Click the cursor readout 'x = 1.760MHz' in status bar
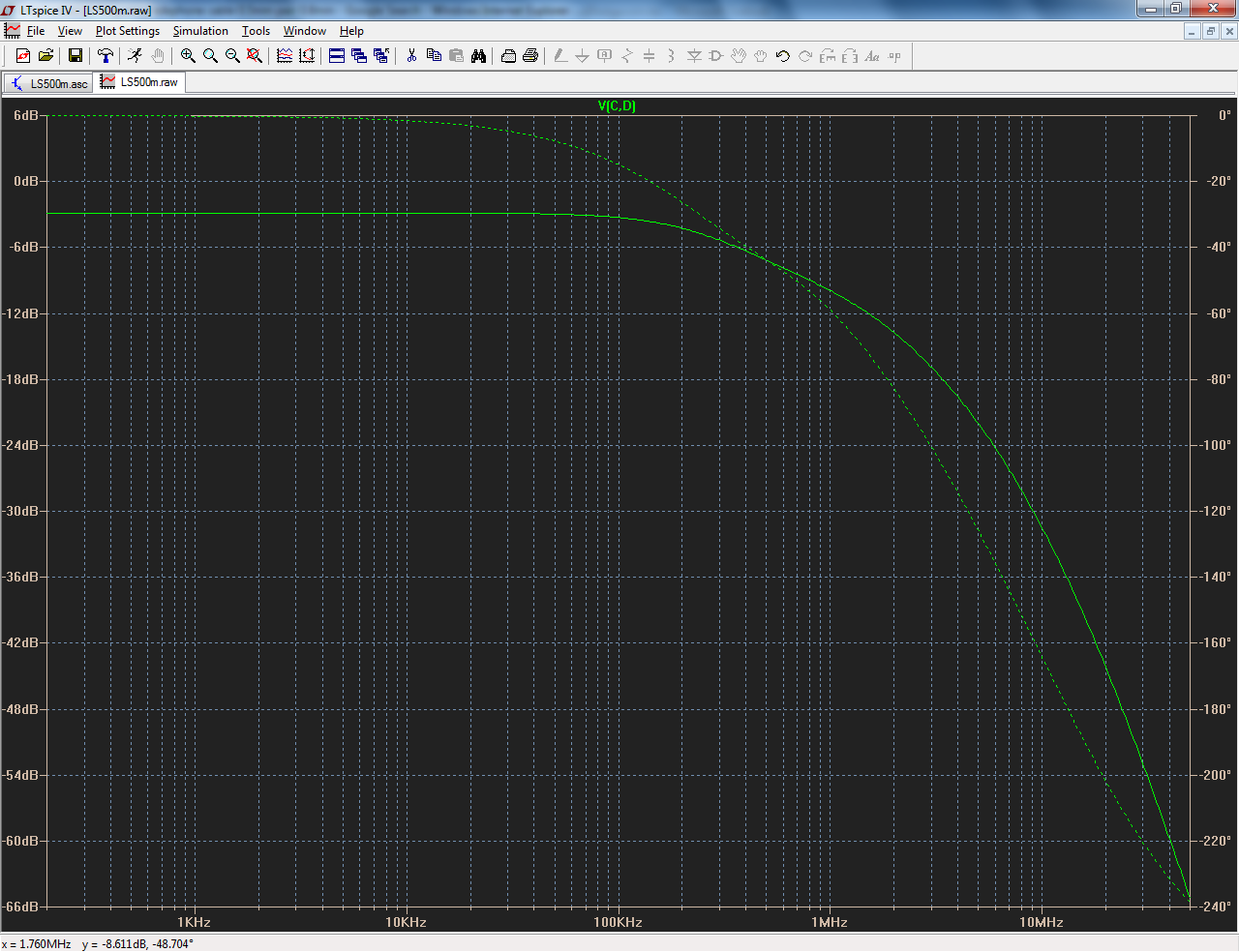Screen dimensions: 1239x952 click(x=37, y=944)
